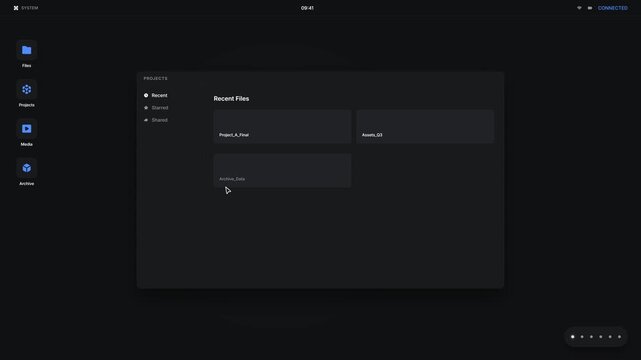Click the Wi-Fi status icon
The height and width of the screenshot is (360, 641).
579,8
